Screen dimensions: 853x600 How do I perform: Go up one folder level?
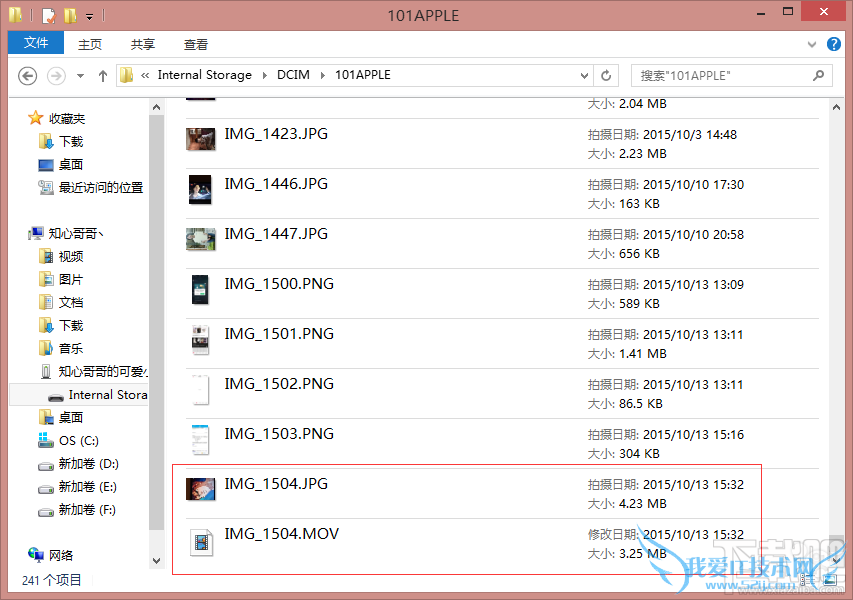tap(103, 76)
